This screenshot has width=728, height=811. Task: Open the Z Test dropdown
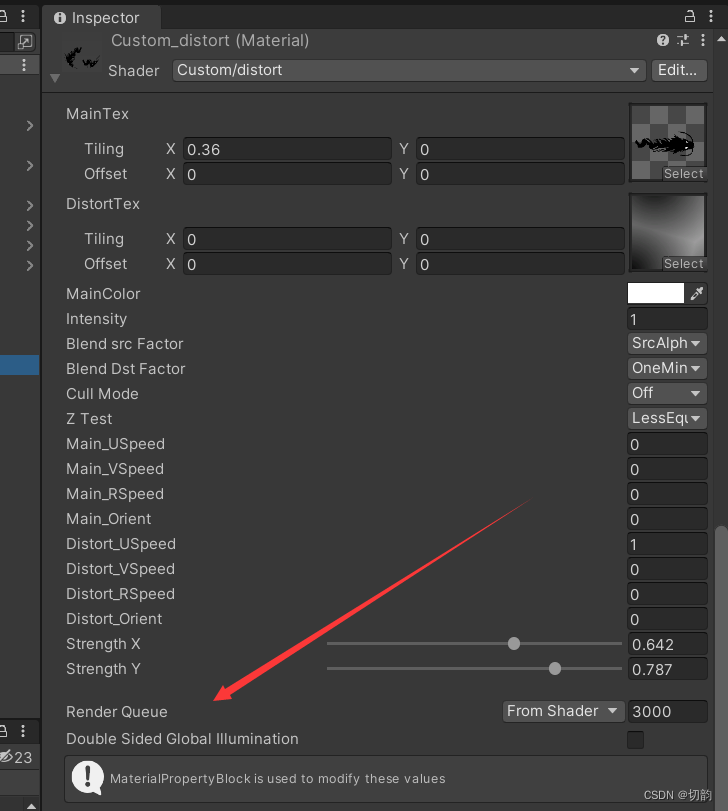coord(667,418)
